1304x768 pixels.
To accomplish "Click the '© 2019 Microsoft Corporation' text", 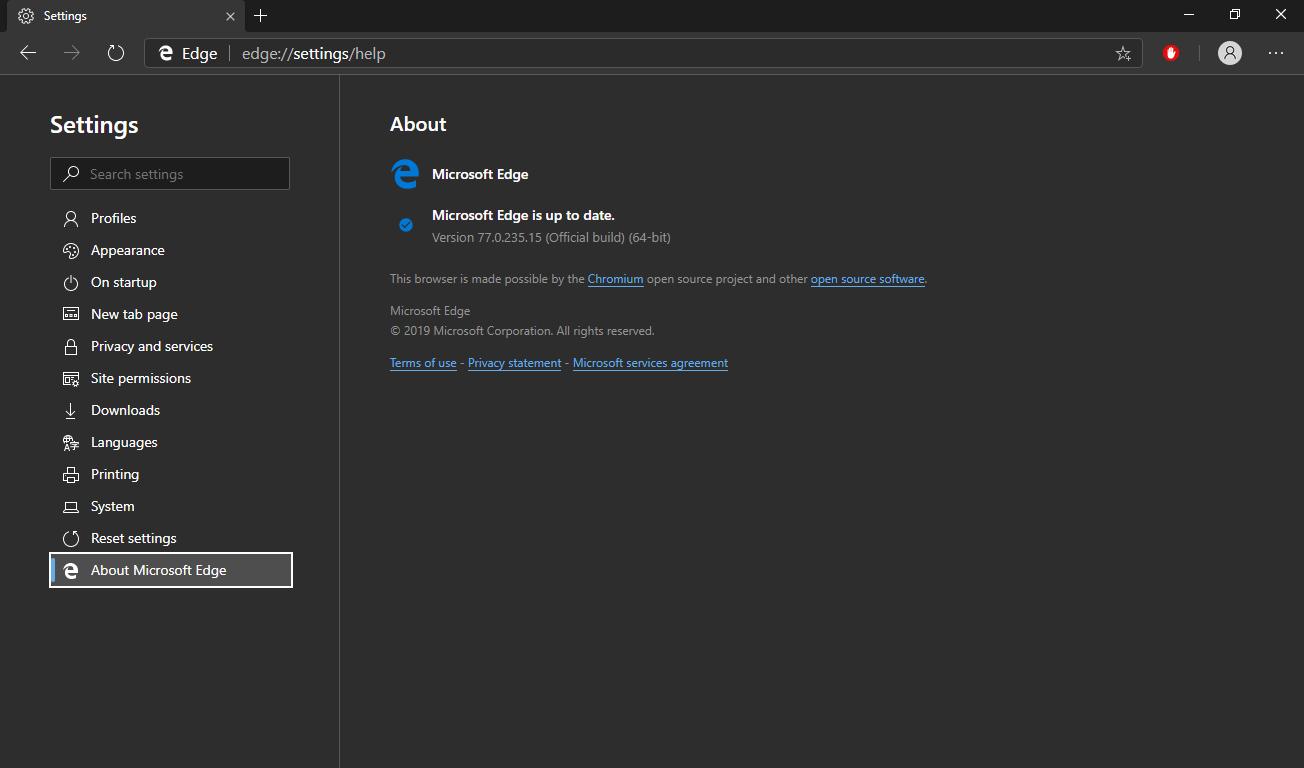I will tap(522, 331).
